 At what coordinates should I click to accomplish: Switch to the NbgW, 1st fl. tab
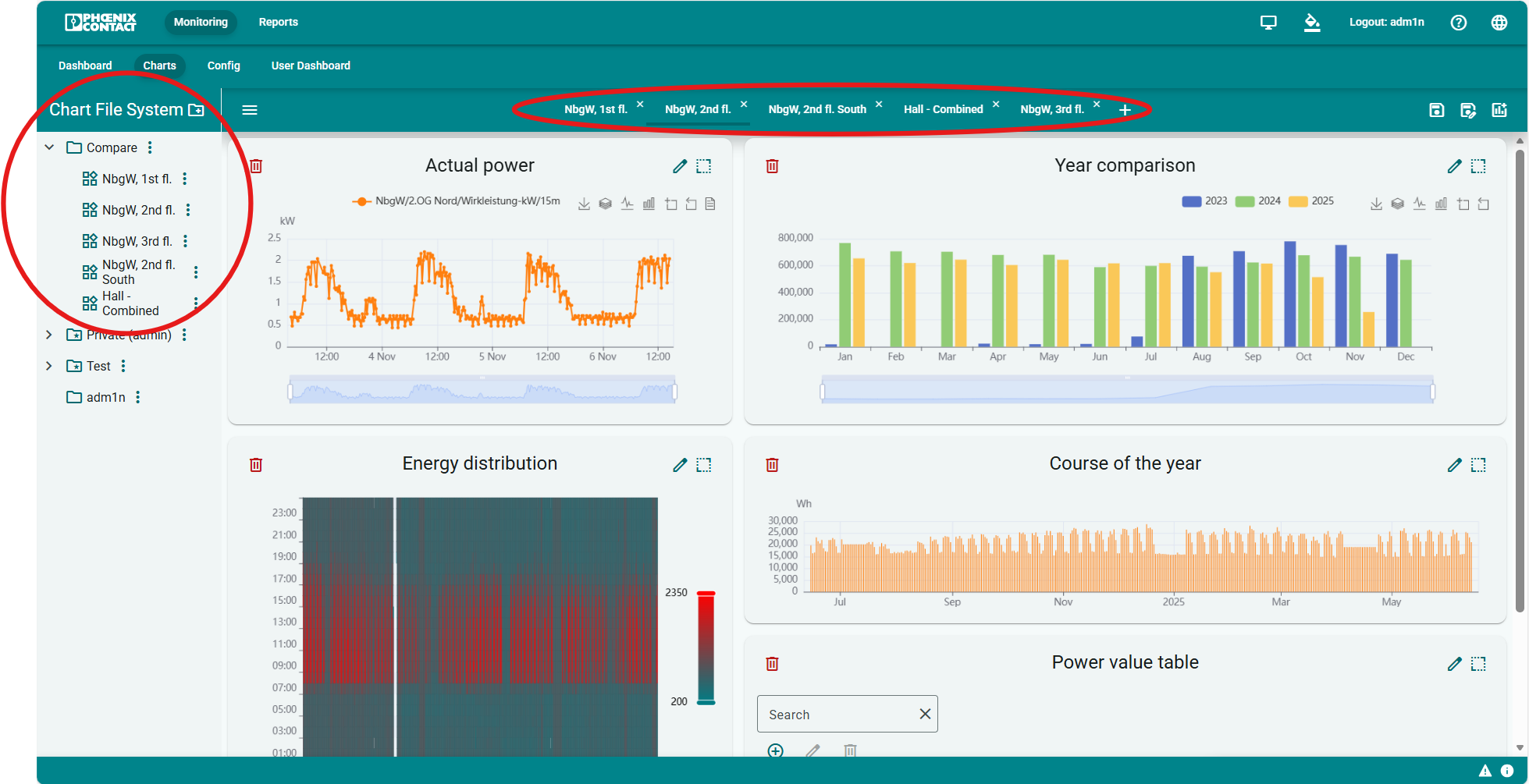pos(596,110)
